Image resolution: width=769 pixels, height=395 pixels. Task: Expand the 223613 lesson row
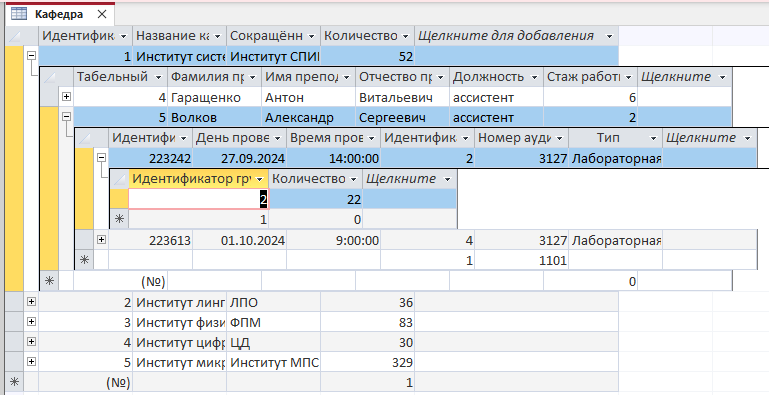pyautogui.click(x=102, y=239)
